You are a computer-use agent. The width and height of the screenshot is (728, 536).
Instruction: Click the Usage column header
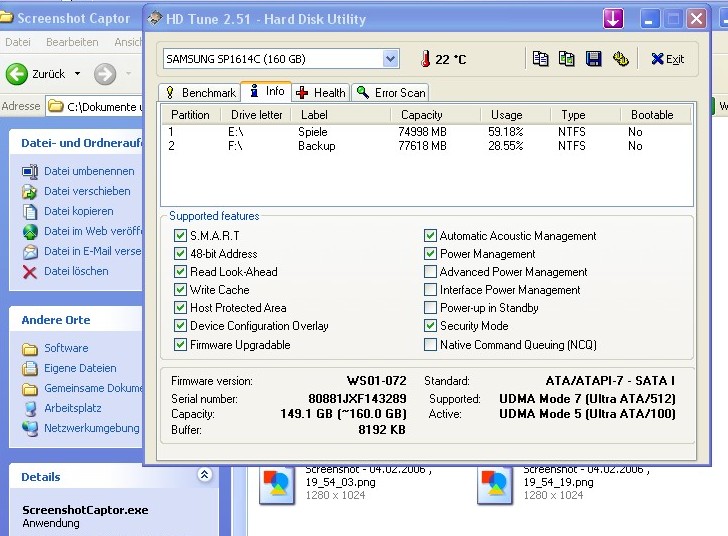coord(507,115)
